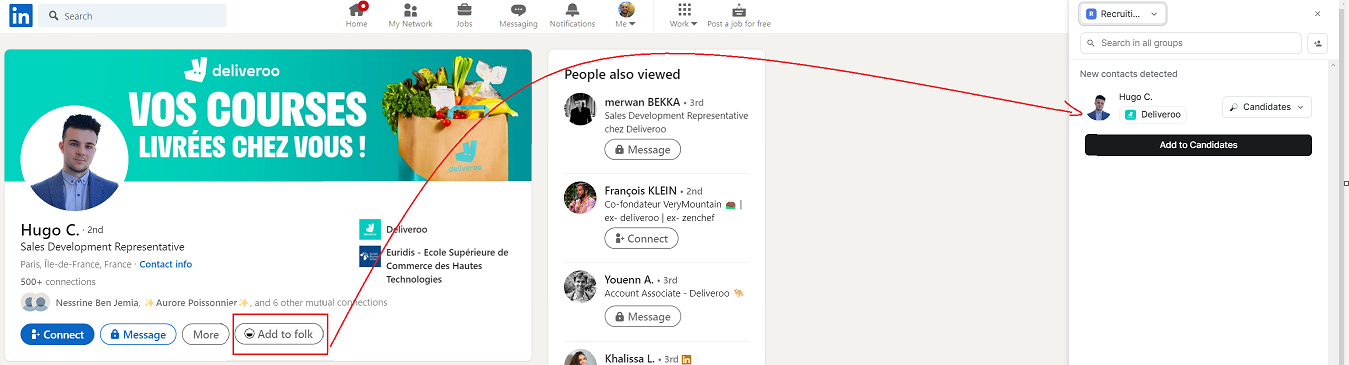Open My Network in top navigation
The image size is (1349, 365).
tap(410, 15)
